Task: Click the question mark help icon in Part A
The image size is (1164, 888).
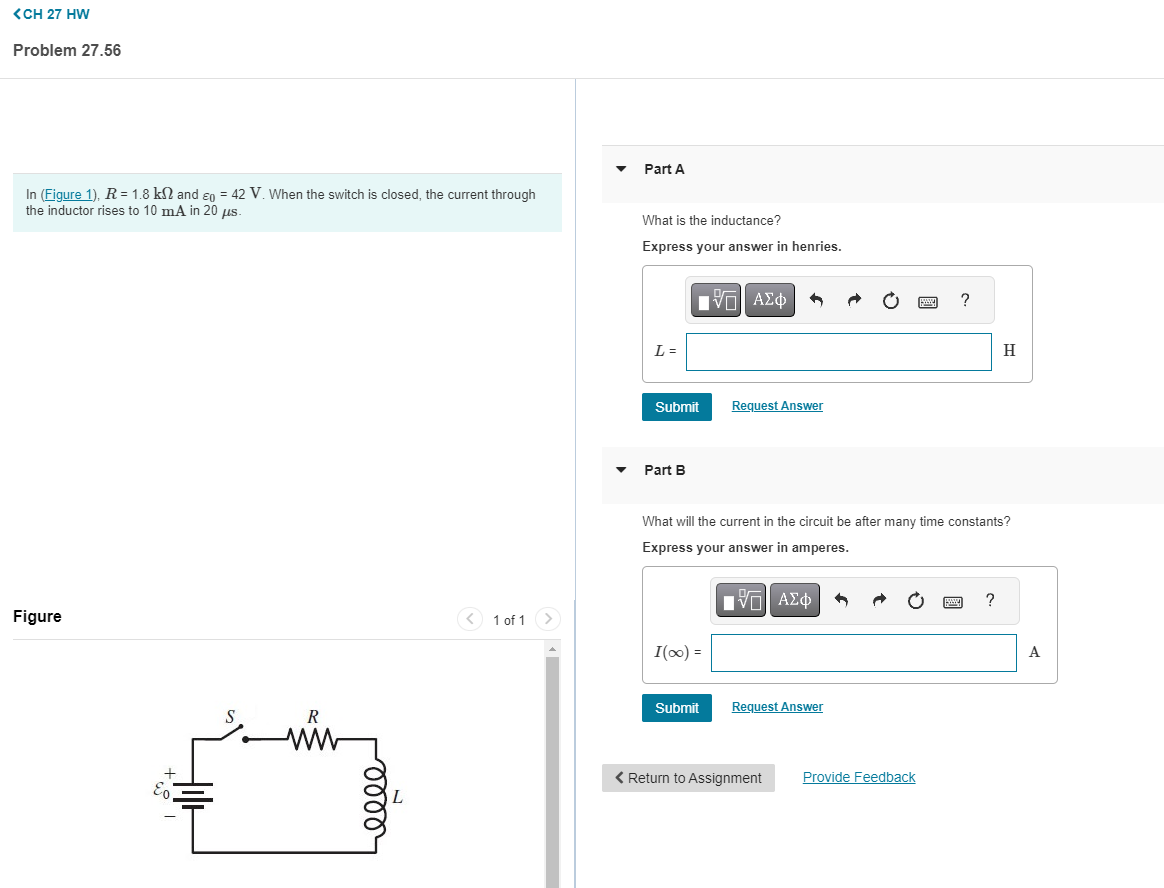Action: pos(964,299)
